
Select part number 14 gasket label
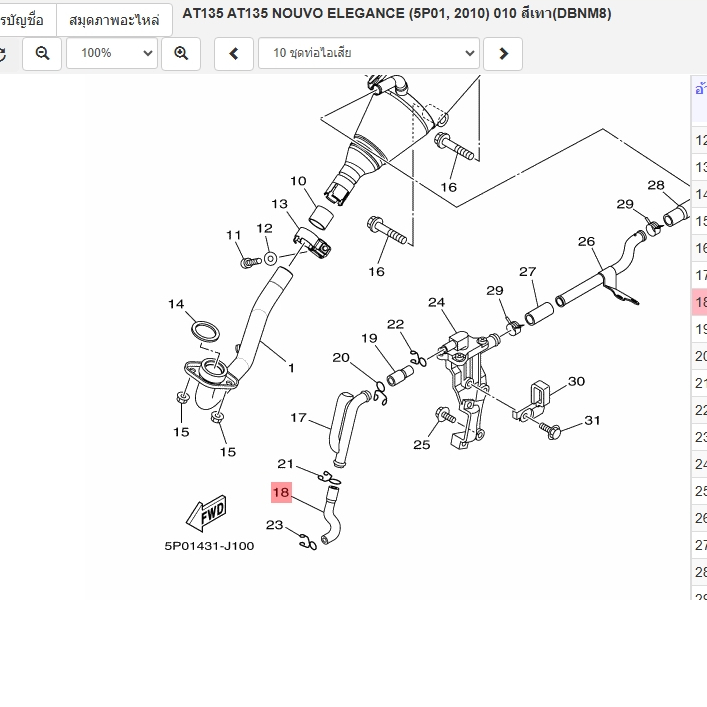tap(176, 304)
